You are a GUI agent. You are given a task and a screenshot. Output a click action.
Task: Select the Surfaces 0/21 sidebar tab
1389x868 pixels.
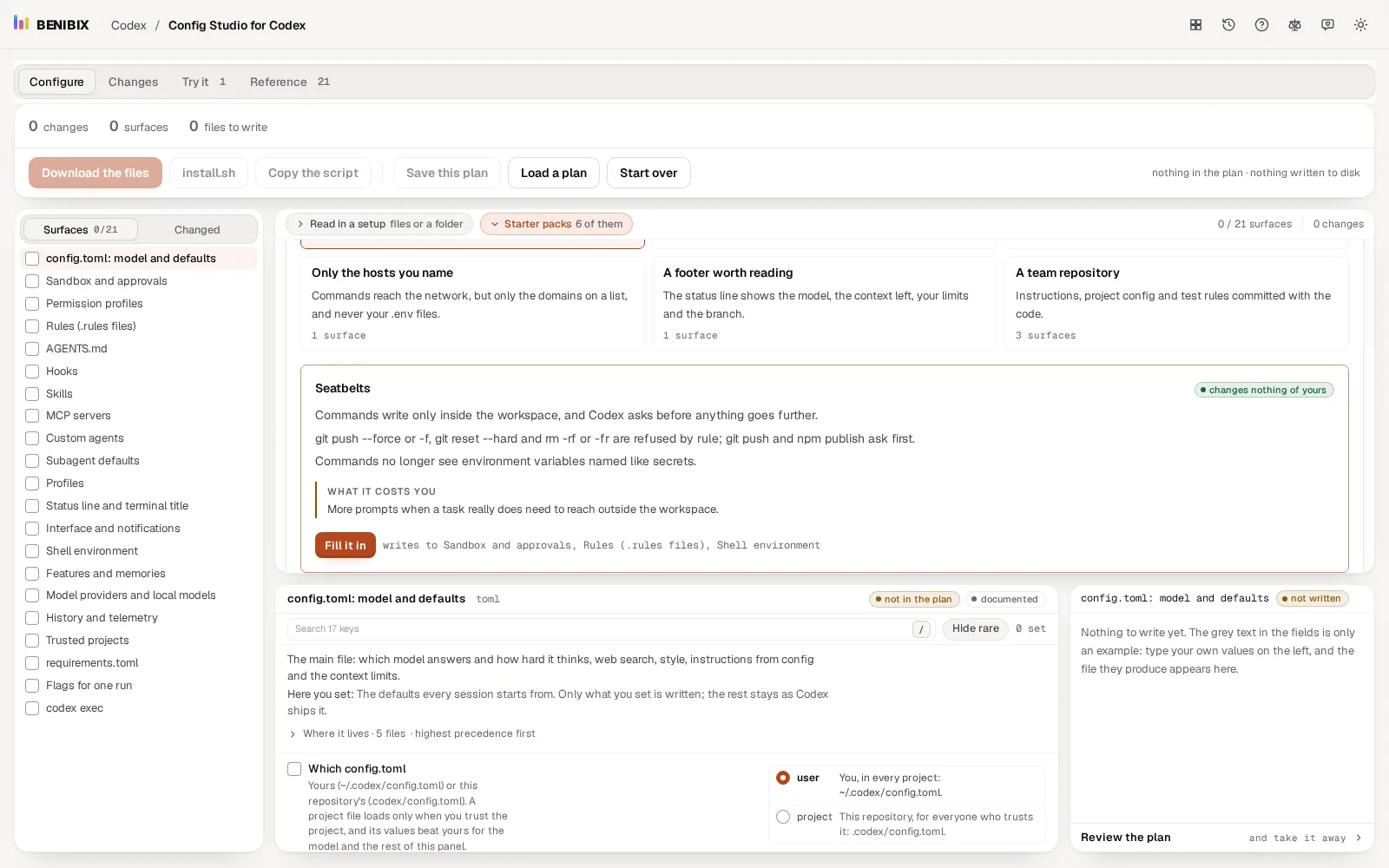(x=80, y=230)
